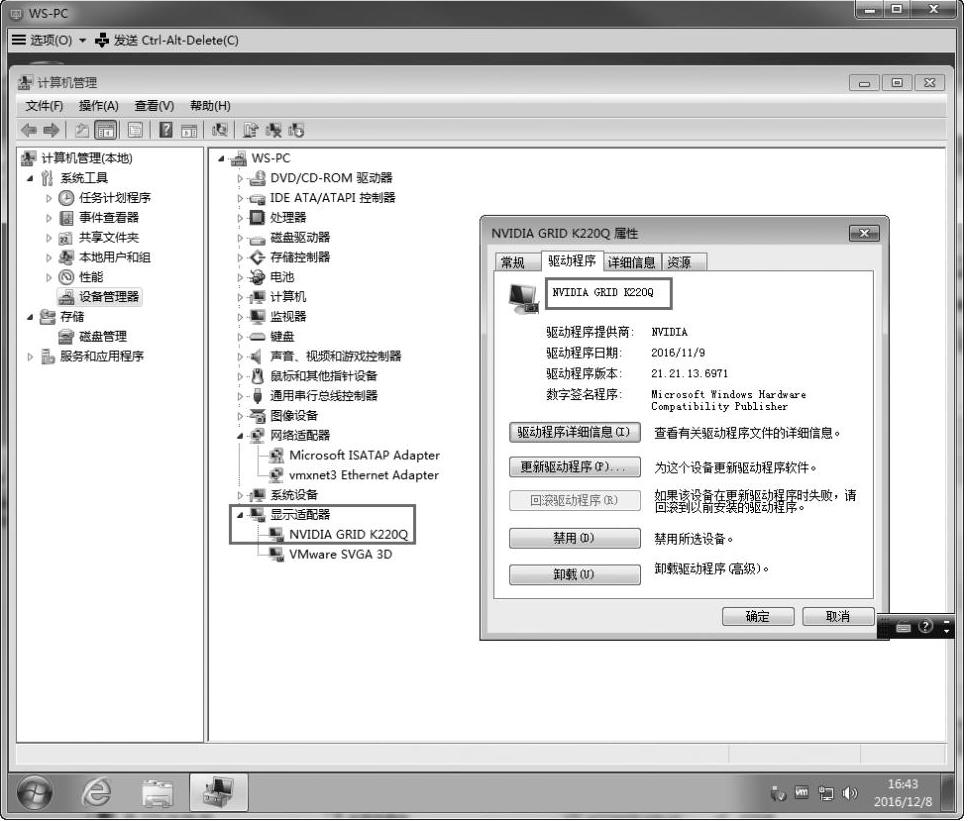
Task: Open the 查看(V) menu
Action: [x=154, y=106]
